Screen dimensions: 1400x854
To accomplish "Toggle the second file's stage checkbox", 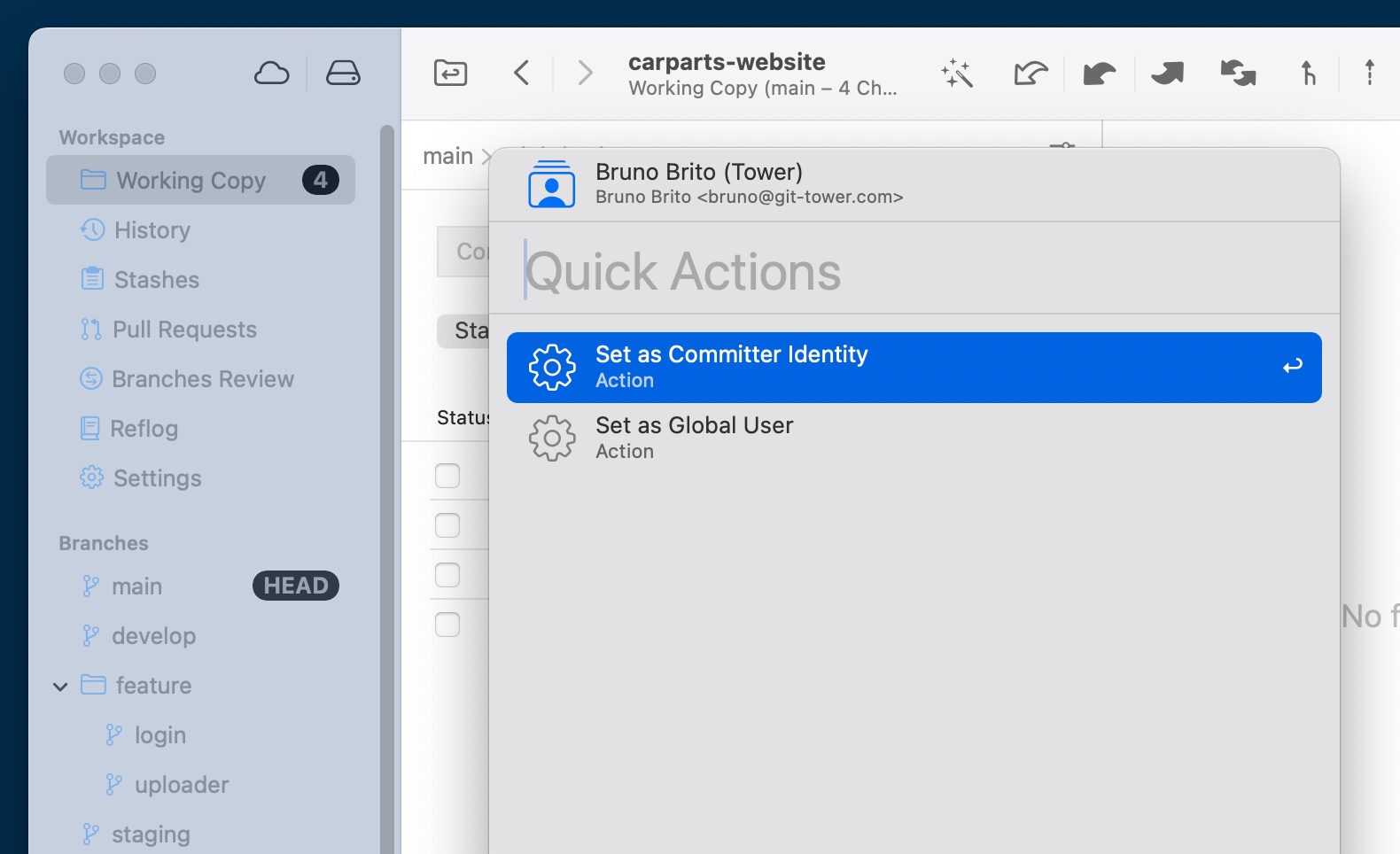I will [447, 525].
